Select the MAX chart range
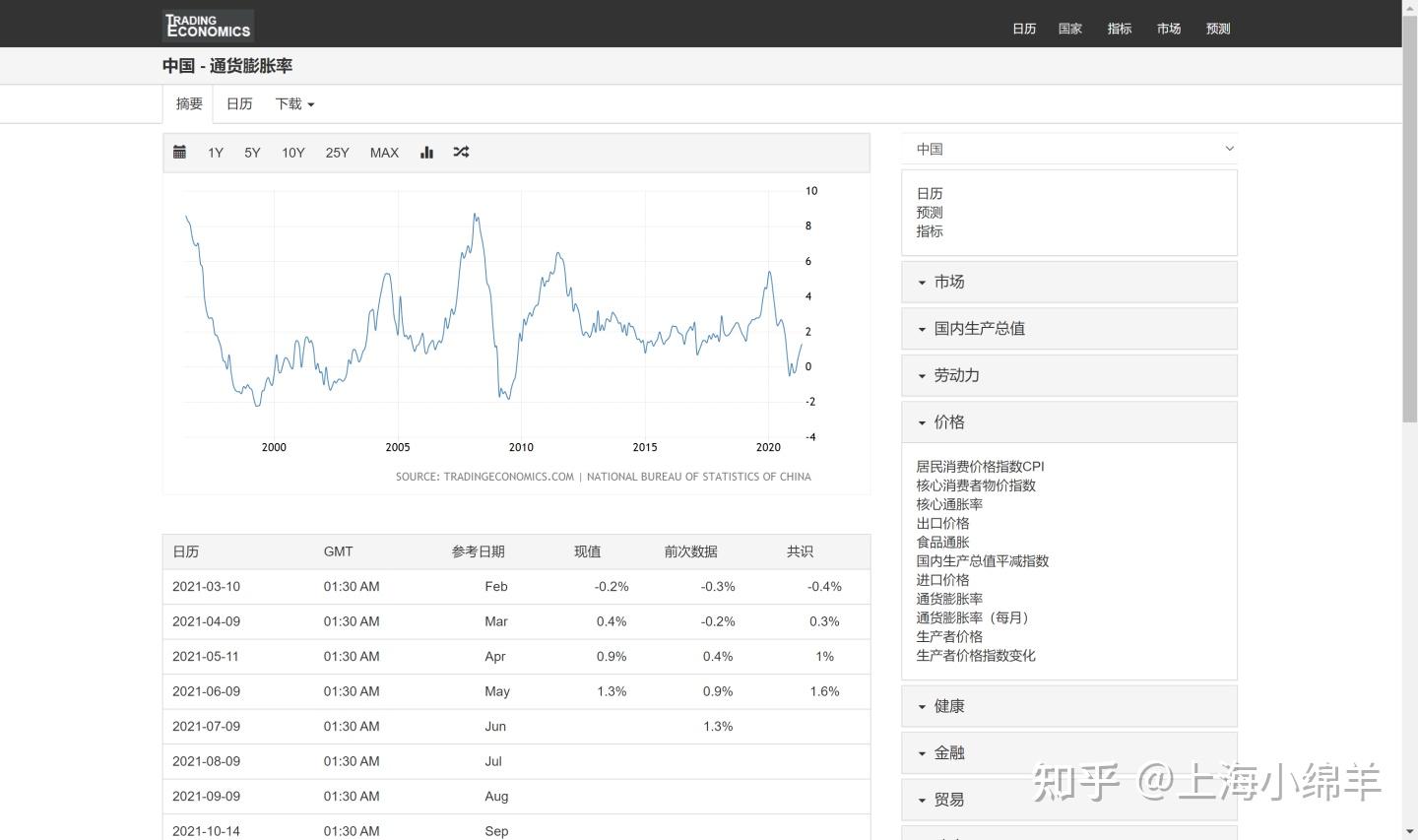Image resolution: width=1418 pixels, height=840 pixels. pos(384,153)
